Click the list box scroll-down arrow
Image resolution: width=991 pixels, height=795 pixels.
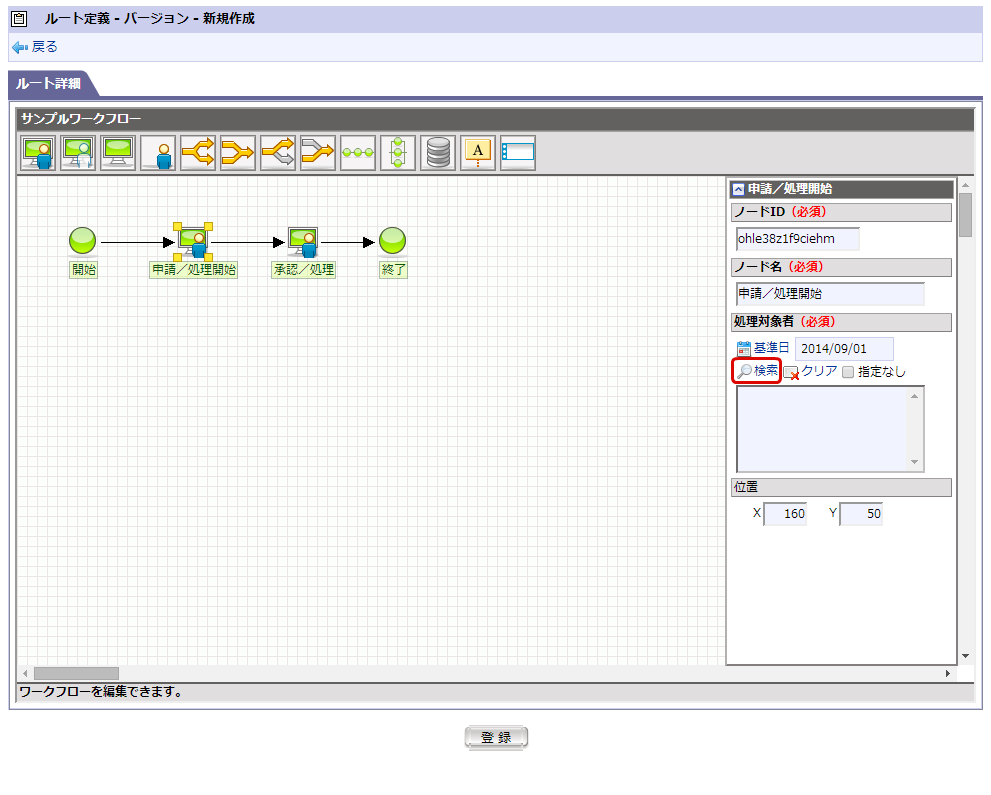point(915,462)
